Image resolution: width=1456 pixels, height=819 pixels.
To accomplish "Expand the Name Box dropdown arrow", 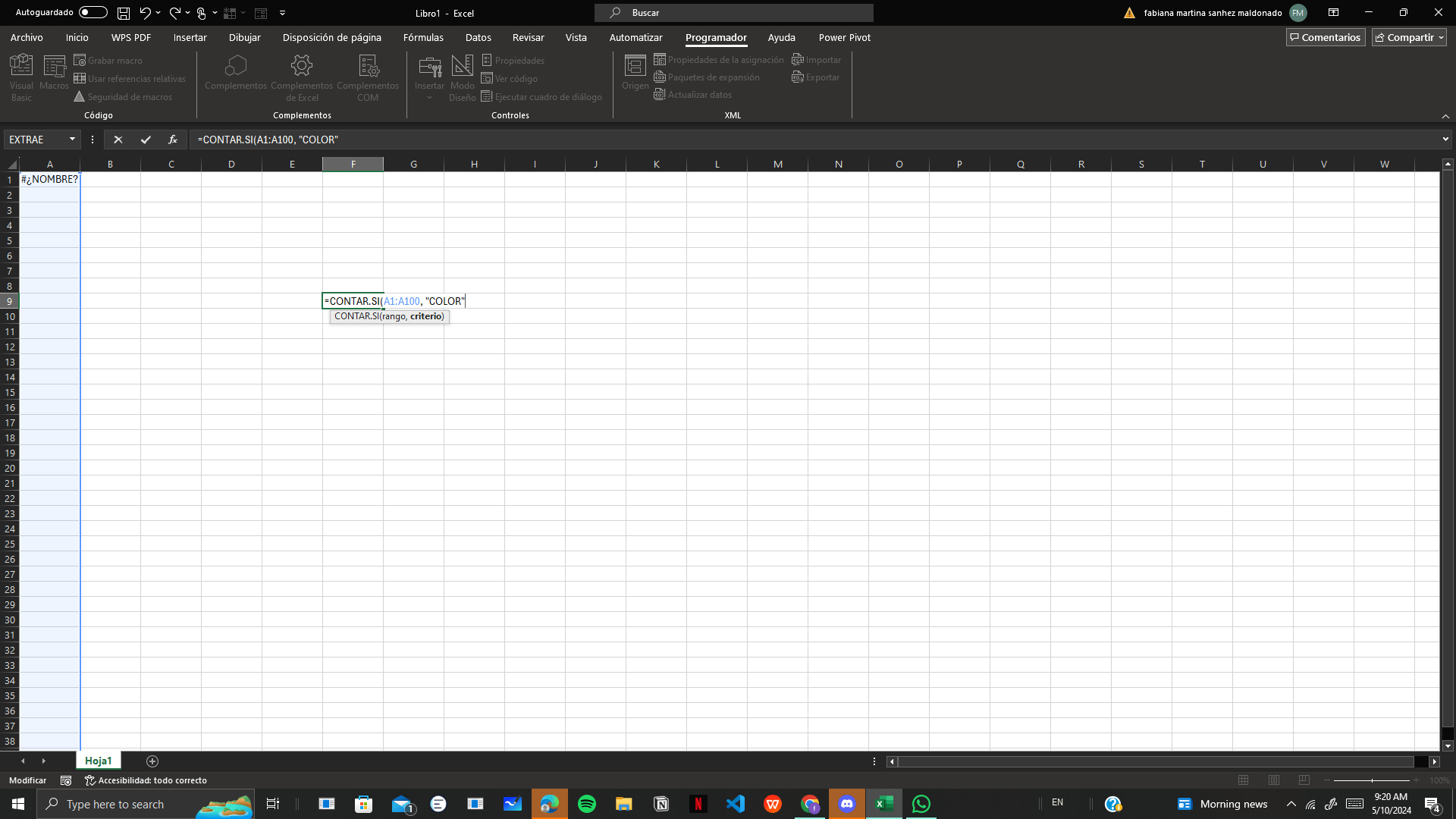I will coord(72,140).
